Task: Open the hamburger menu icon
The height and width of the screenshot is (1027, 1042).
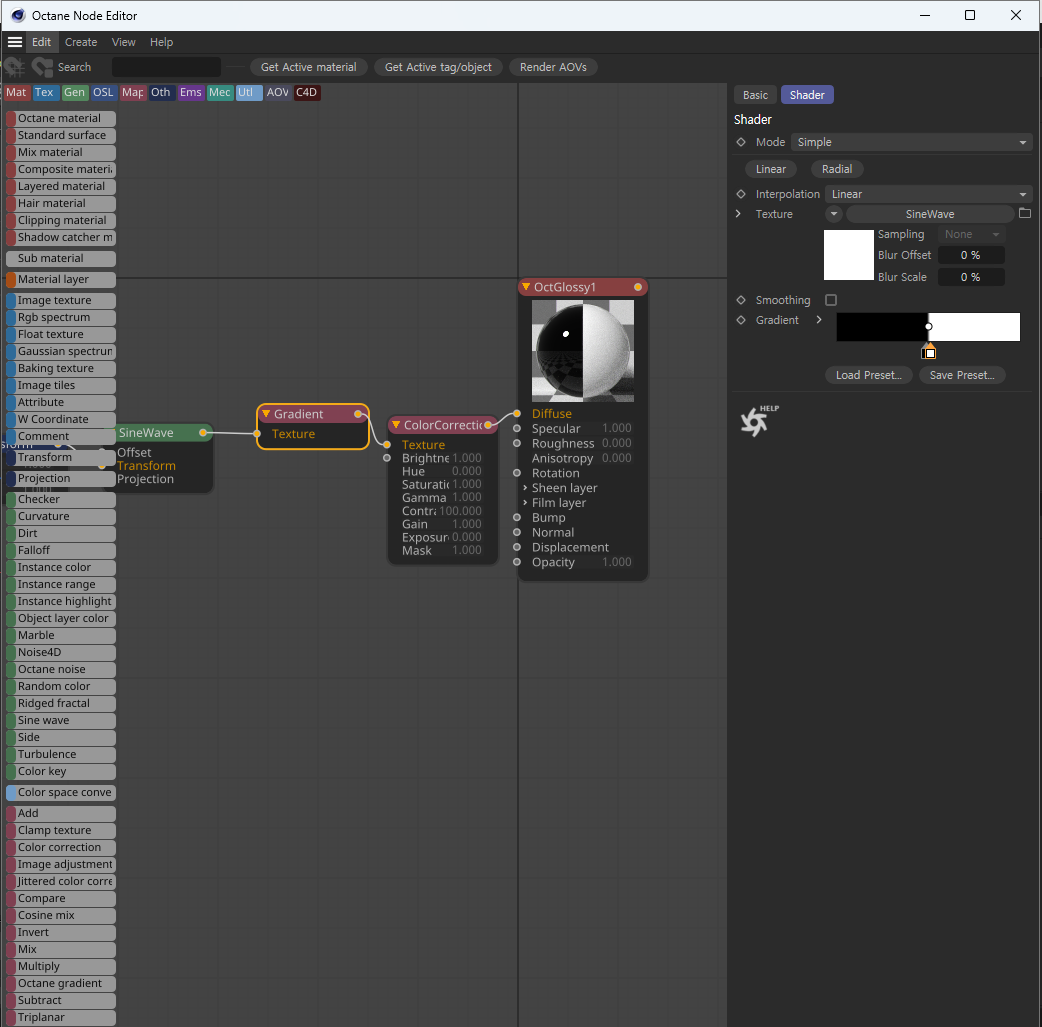Action: (15, 42)
